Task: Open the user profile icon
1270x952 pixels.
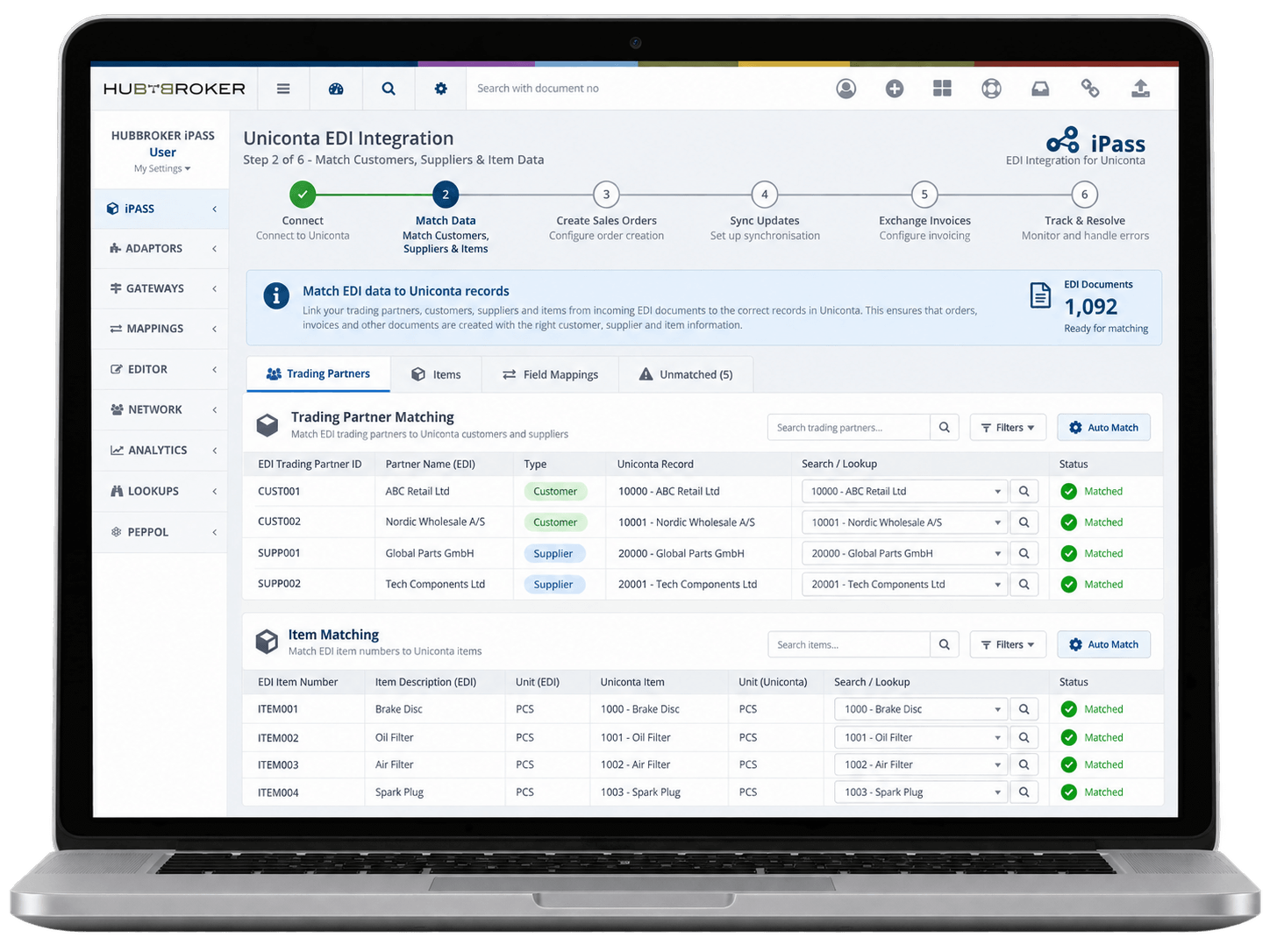Action: coord(846,89)
